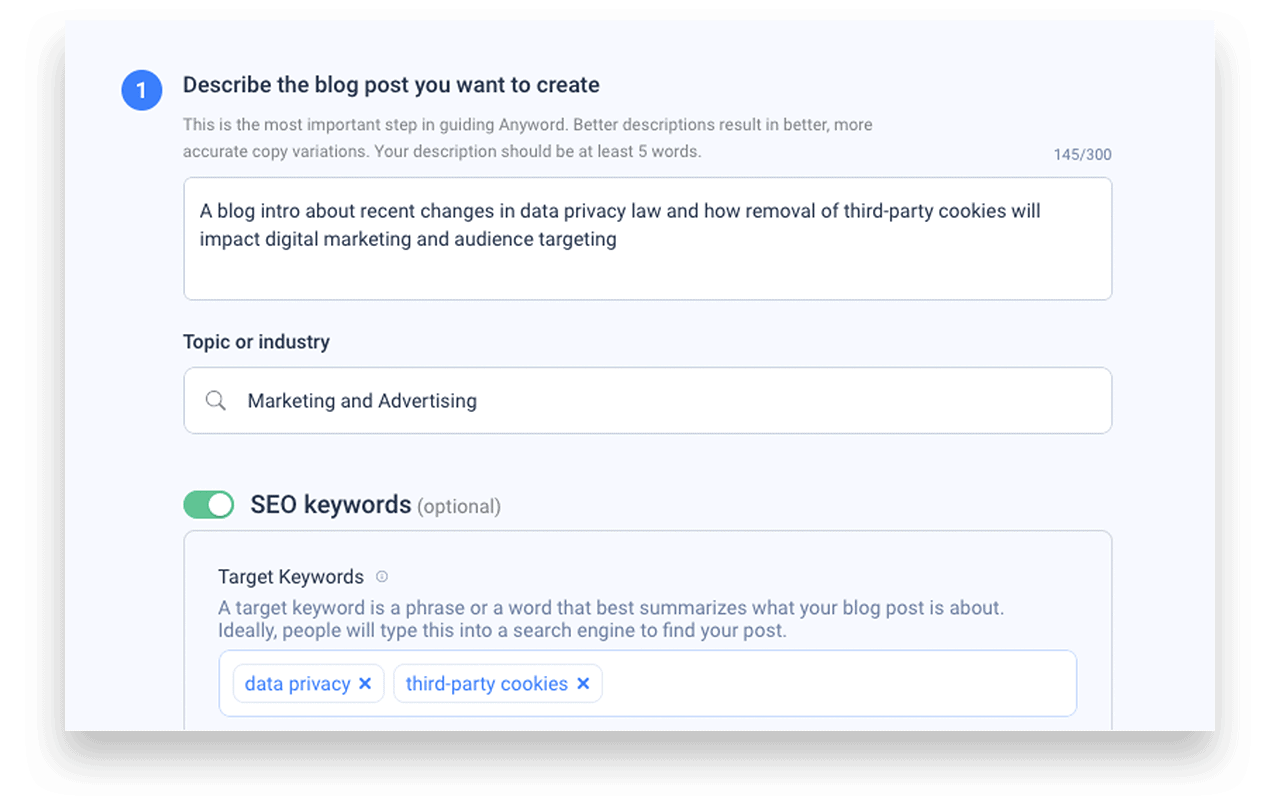Remove the "third-party cookies" keyword tag
This screenshot has width=1267, height=809.
point(583,684)
